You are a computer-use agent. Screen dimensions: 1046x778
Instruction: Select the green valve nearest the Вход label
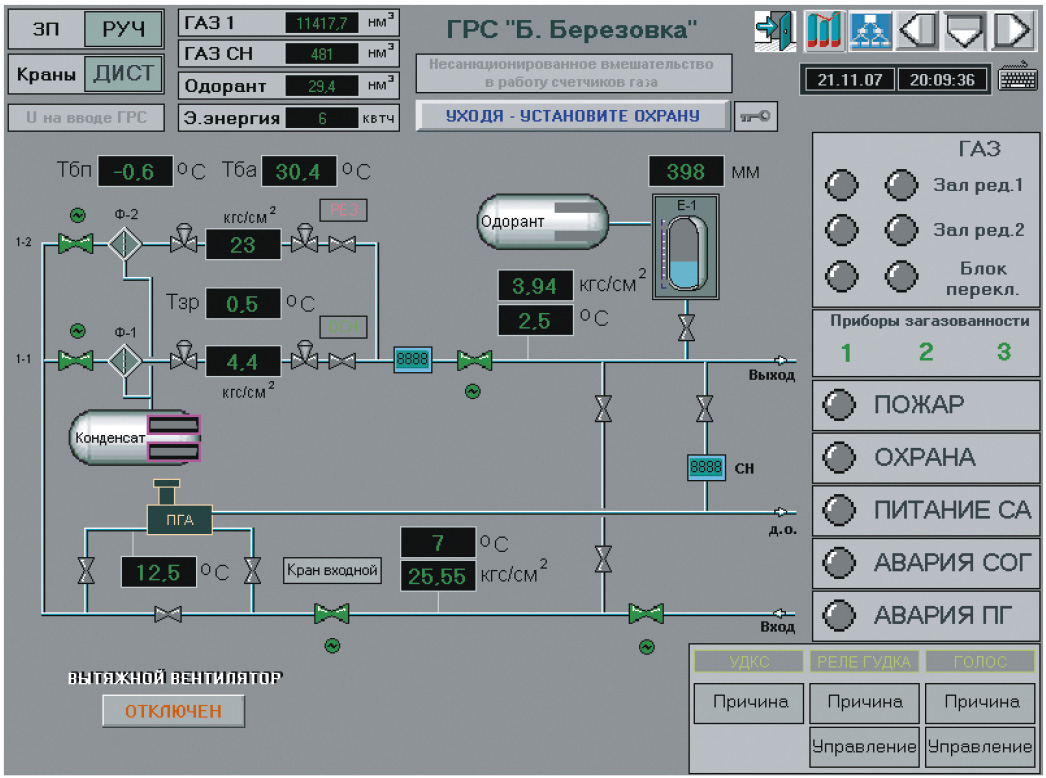pyautogui.click(x=646, y=613)
